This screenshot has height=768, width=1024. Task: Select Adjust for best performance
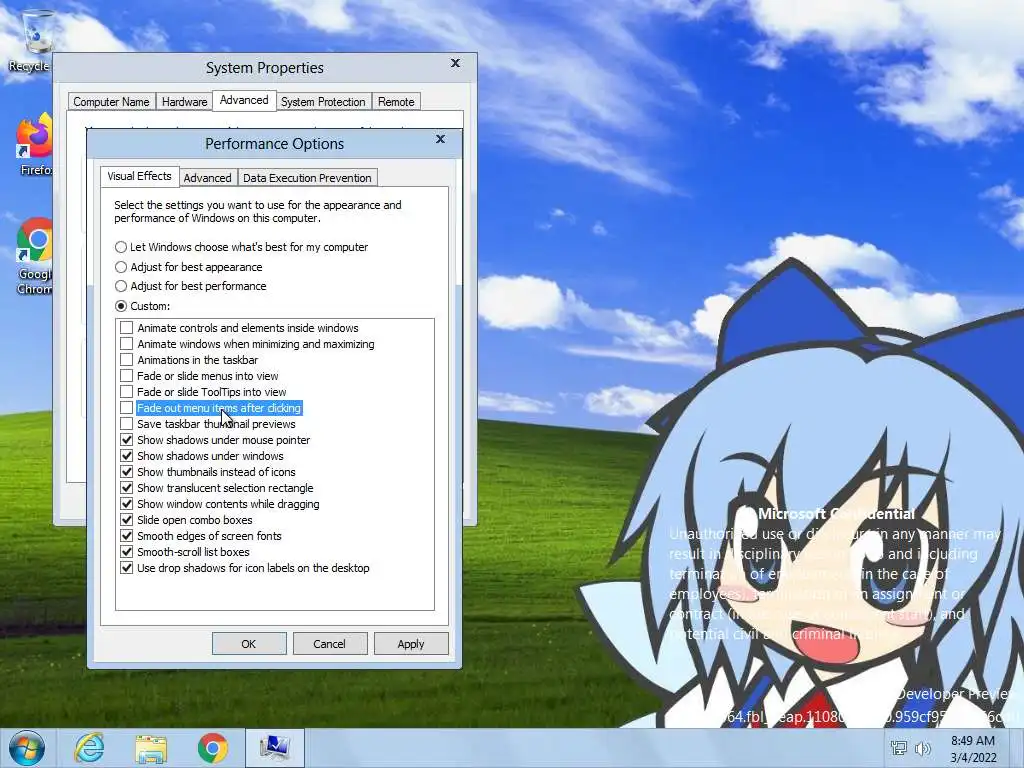121,286
